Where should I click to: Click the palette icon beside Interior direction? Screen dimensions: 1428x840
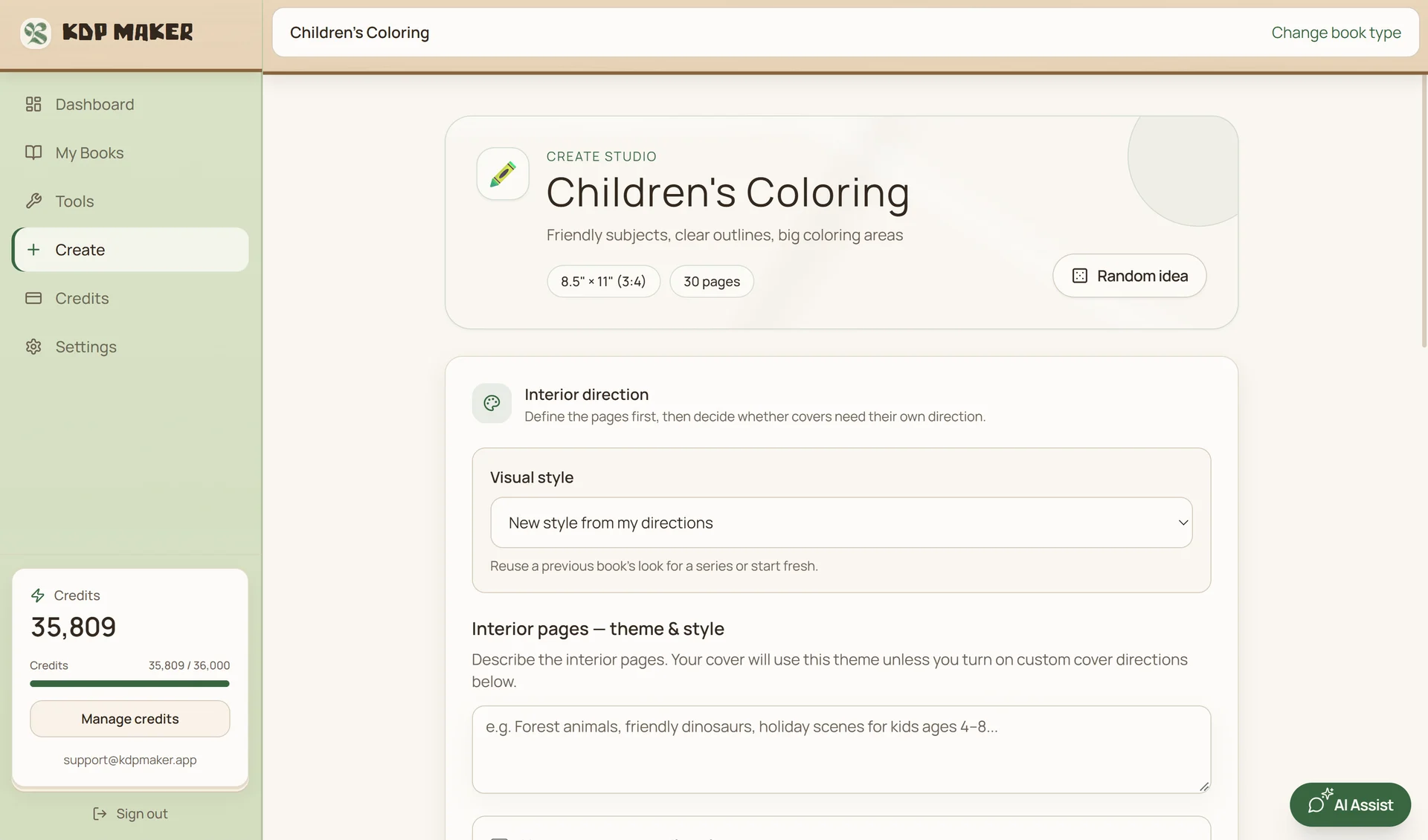pos(492,403)
